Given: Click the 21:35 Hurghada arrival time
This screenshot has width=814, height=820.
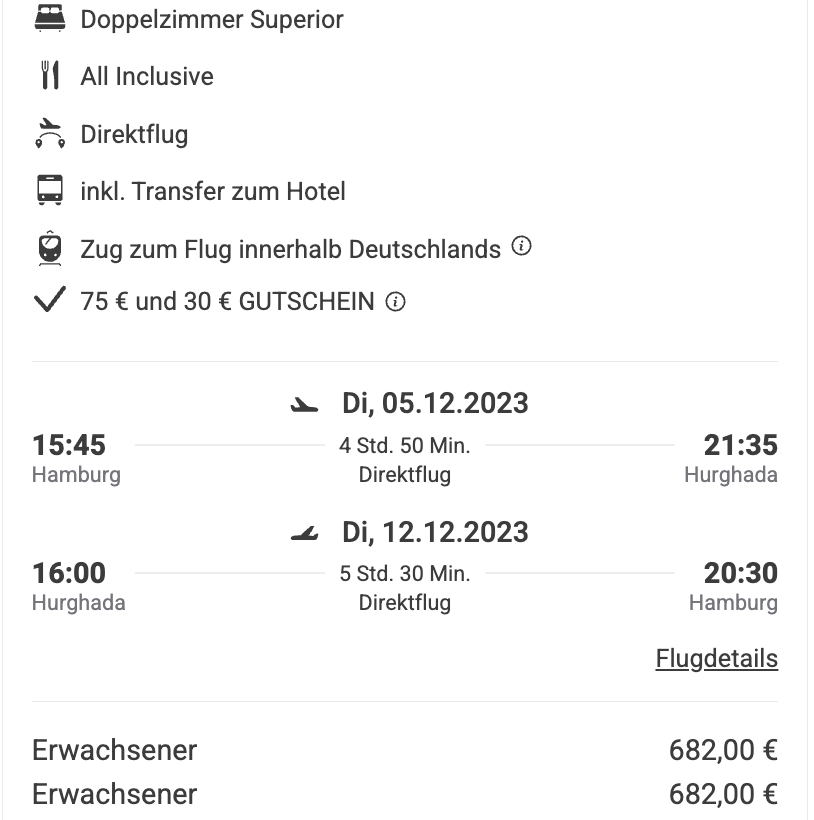Looking at the screenshot, I should (x=740, y=445).
